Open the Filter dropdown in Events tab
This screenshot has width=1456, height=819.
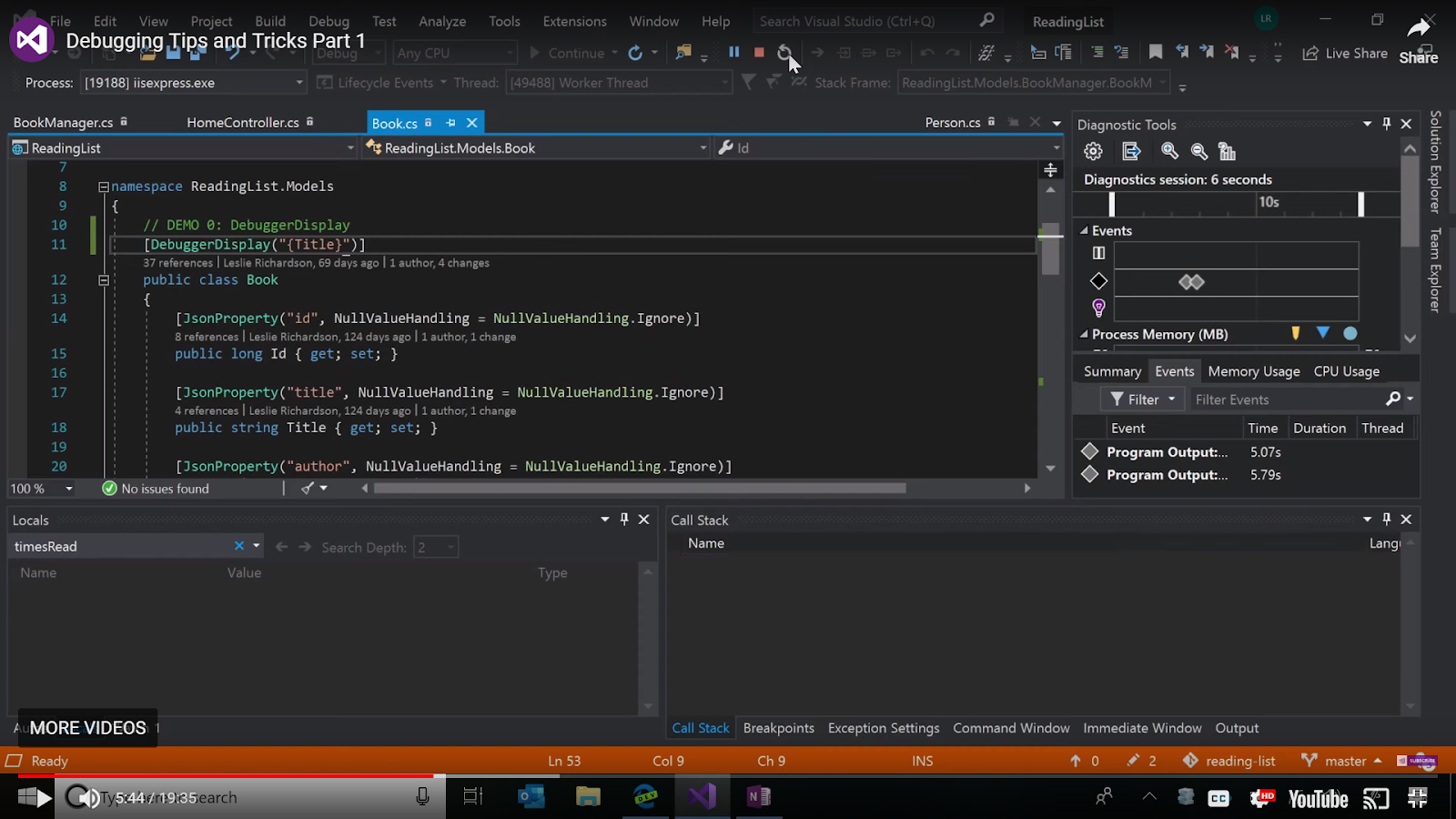pyautogui.click(x=1142, y=399)
